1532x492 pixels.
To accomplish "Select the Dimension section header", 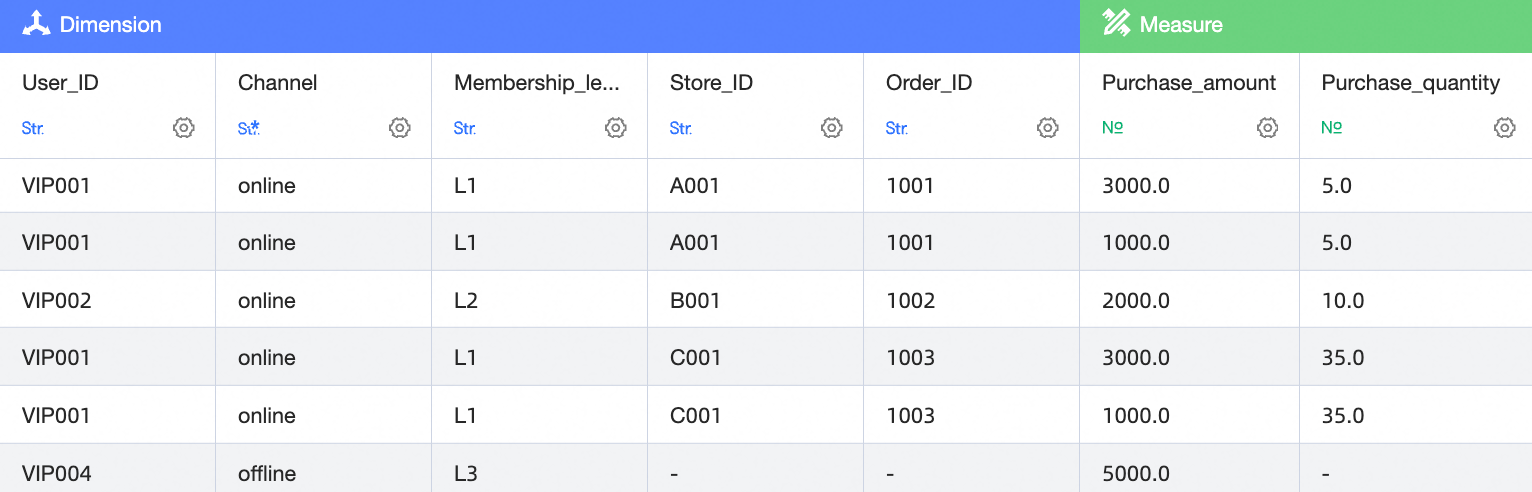I will coord(110,24).
